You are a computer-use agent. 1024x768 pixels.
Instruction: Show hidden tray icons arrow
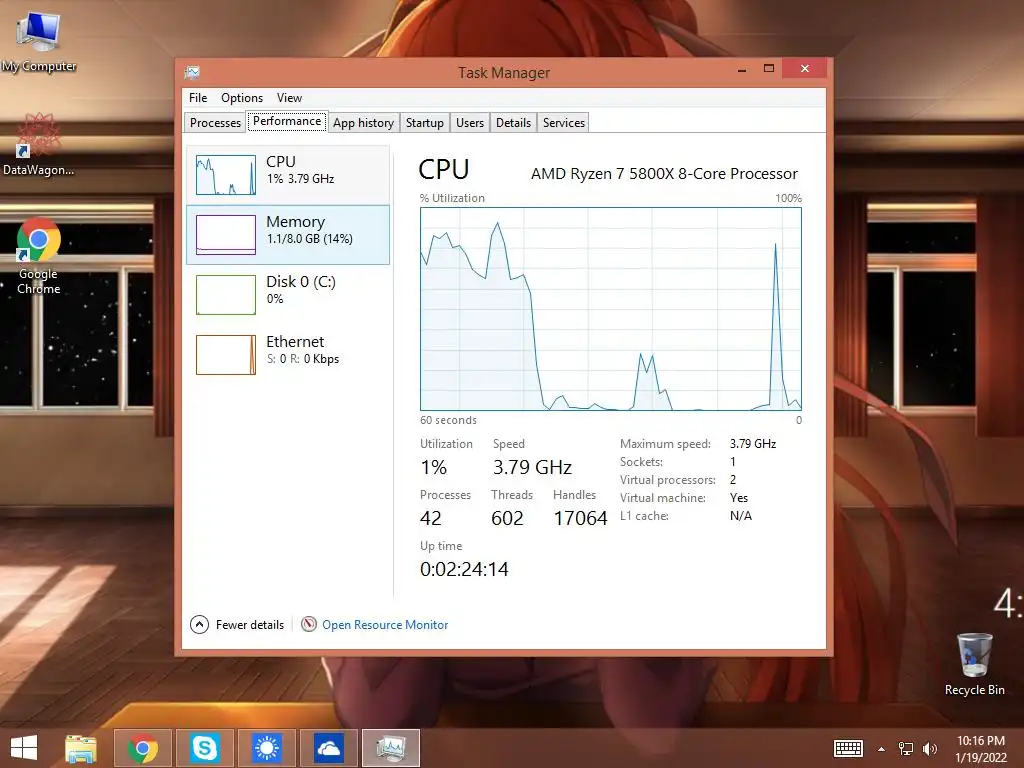(x=881, y=749)
